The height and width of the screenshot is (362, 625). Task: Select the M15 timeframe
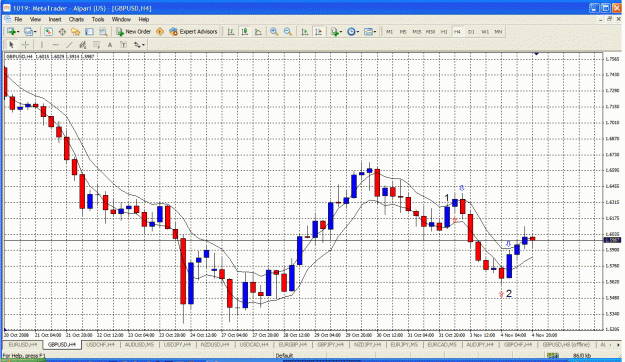[417, 31]
